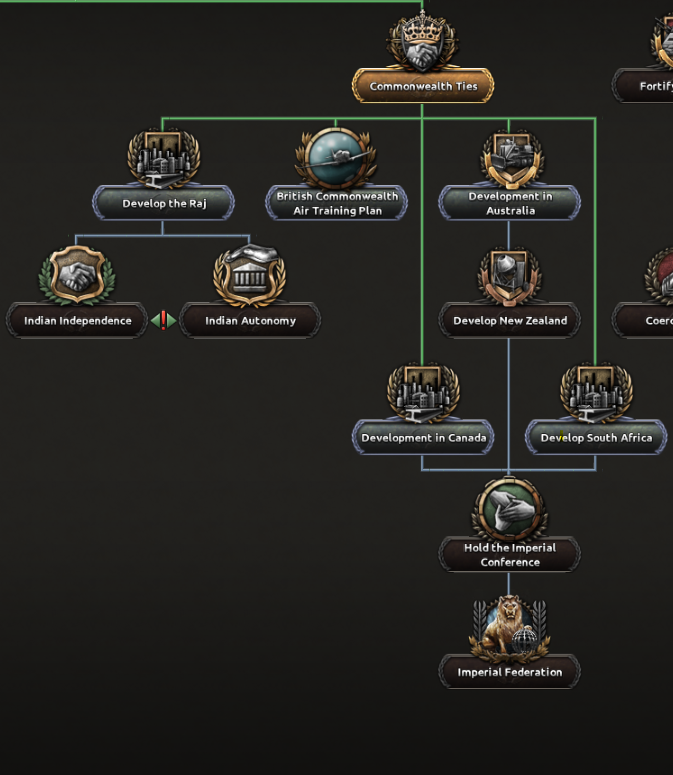Viewport: 673px width, 775px height.
Task: Select the Development in Canada factory icon
Action: tap(423, 393)
